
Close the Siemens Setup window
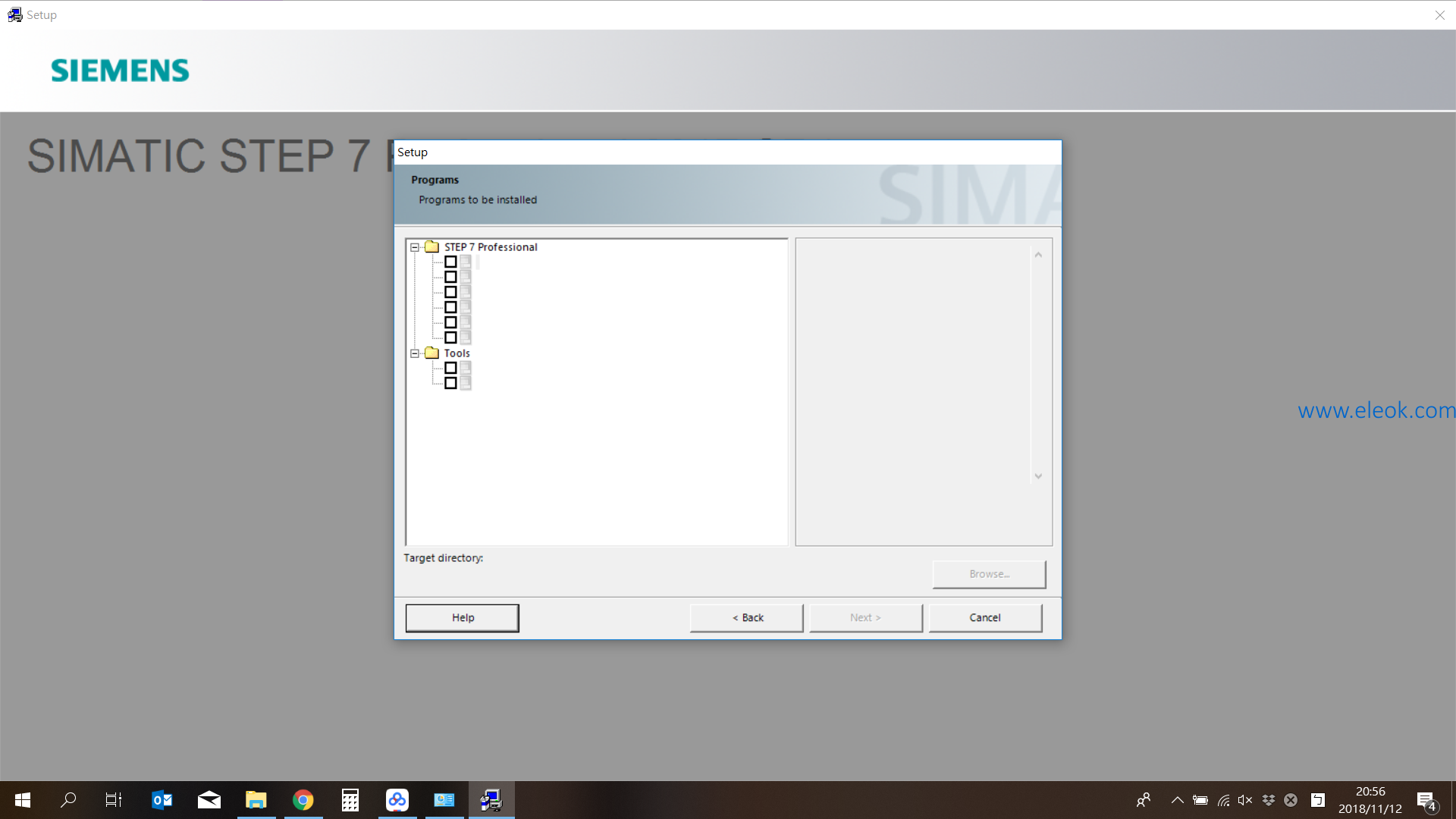point(1440,15)
